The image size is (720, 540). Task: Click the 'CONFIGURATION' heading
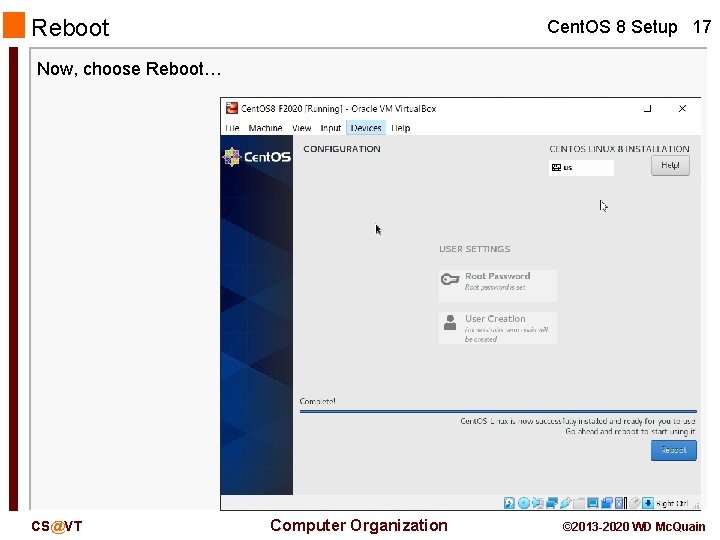click(342, 149)
